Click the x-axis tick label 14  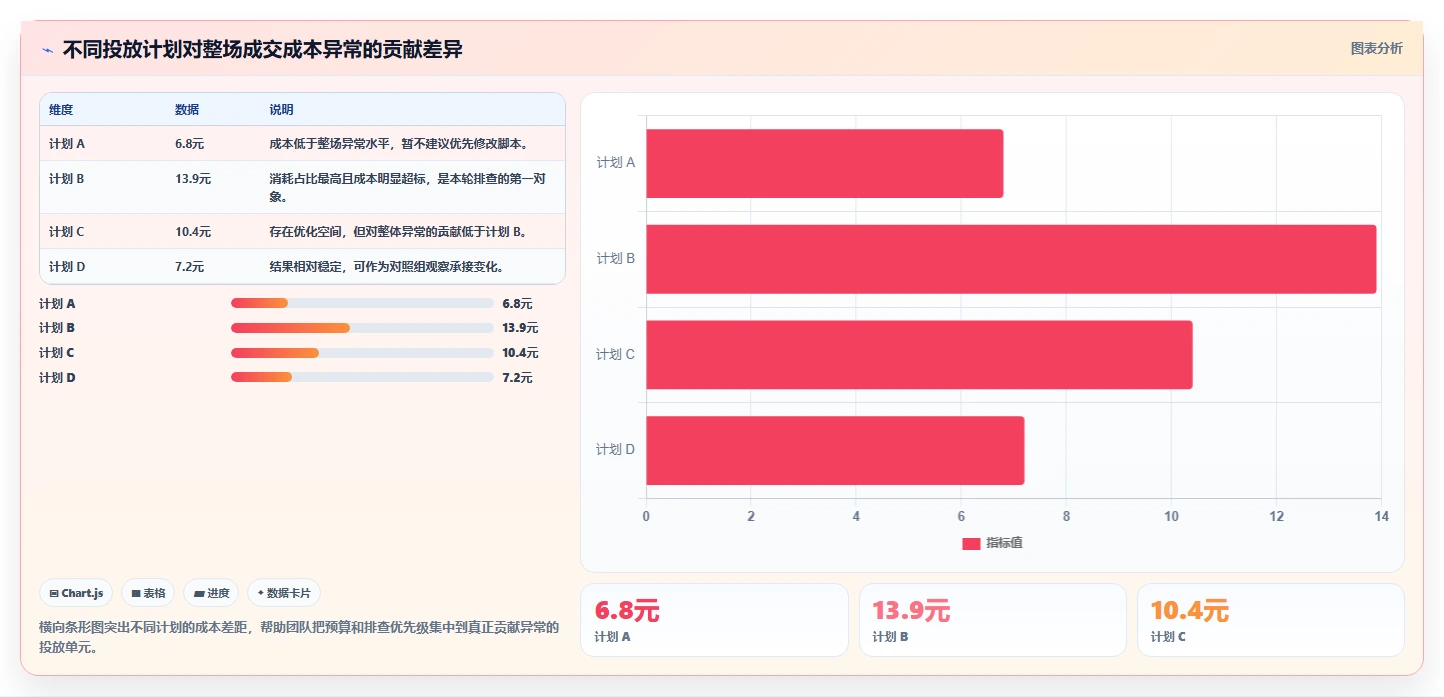pos(1381,517)
